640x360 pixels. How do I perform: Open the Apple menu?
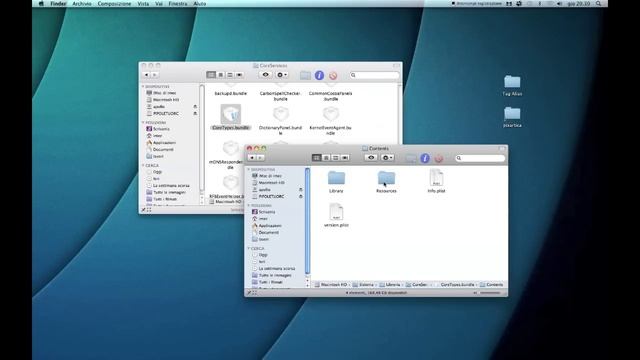[x=41, y=4]
